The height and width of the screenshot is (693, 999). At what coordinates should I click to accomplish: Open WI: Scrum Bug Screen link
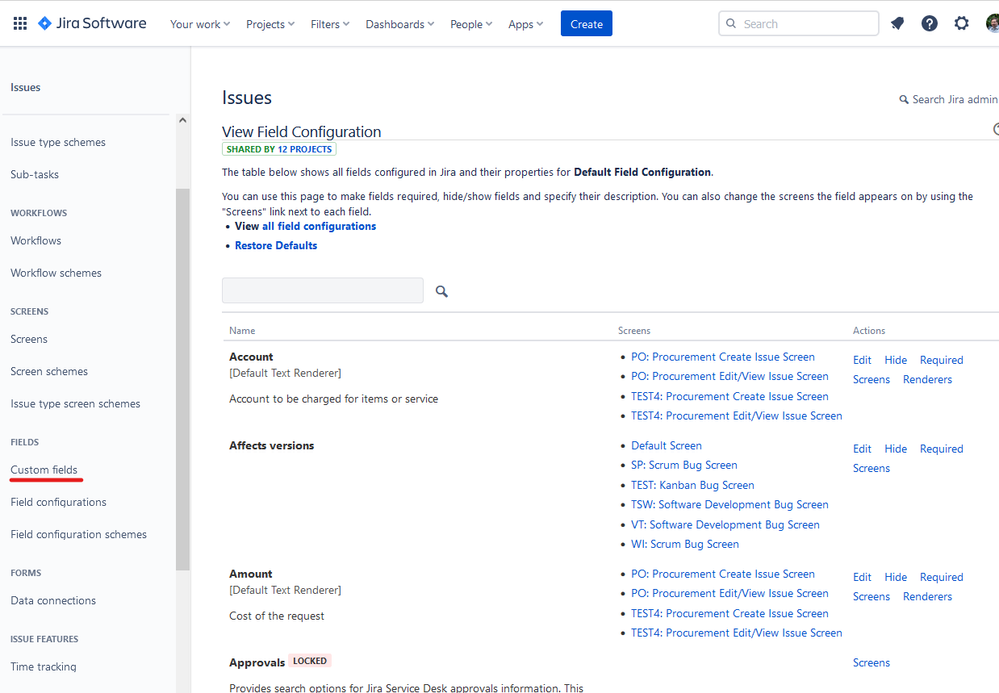click(x=685, y=545)
